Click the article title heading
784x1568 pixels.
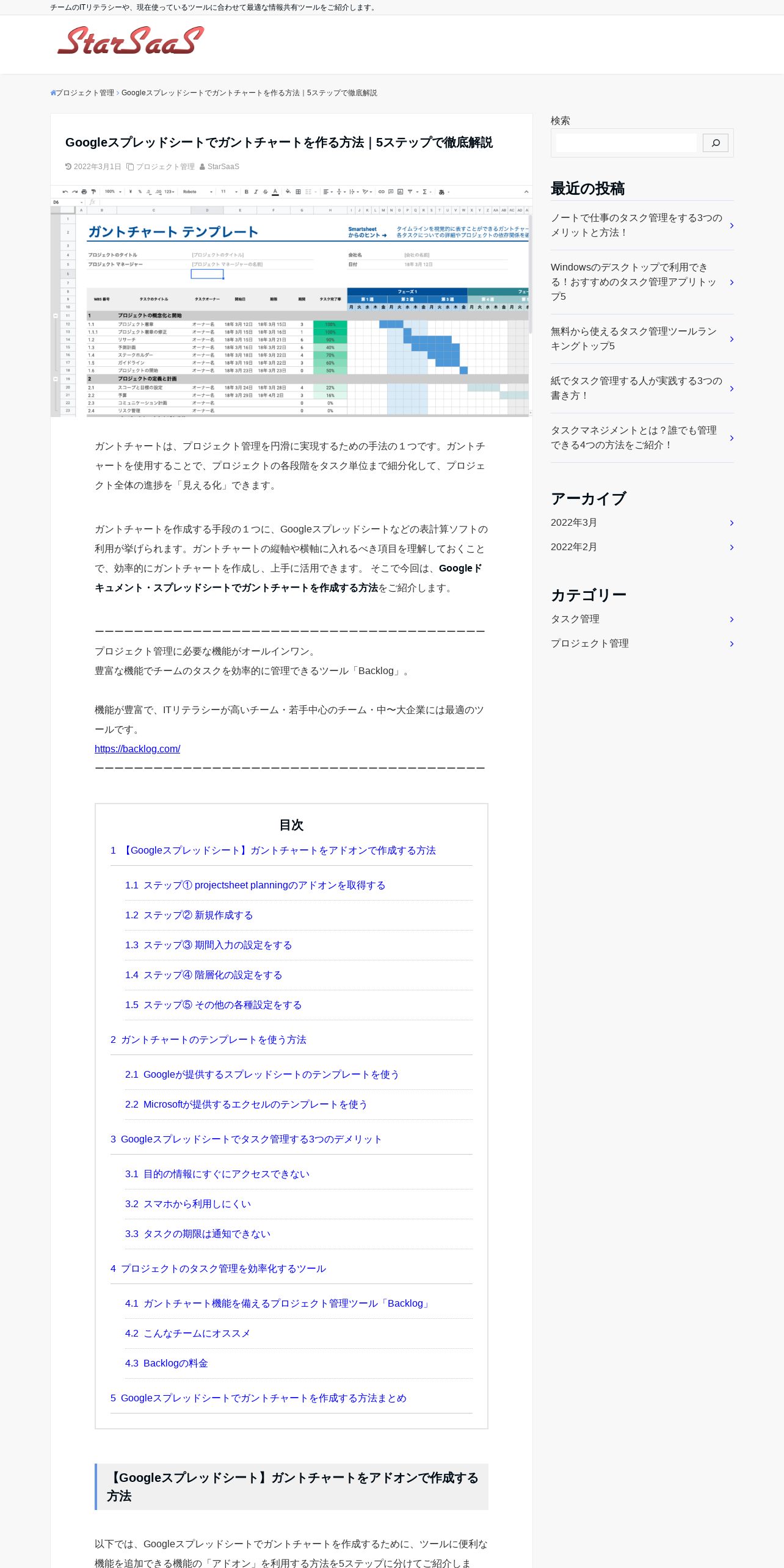(x=279, y=142)
